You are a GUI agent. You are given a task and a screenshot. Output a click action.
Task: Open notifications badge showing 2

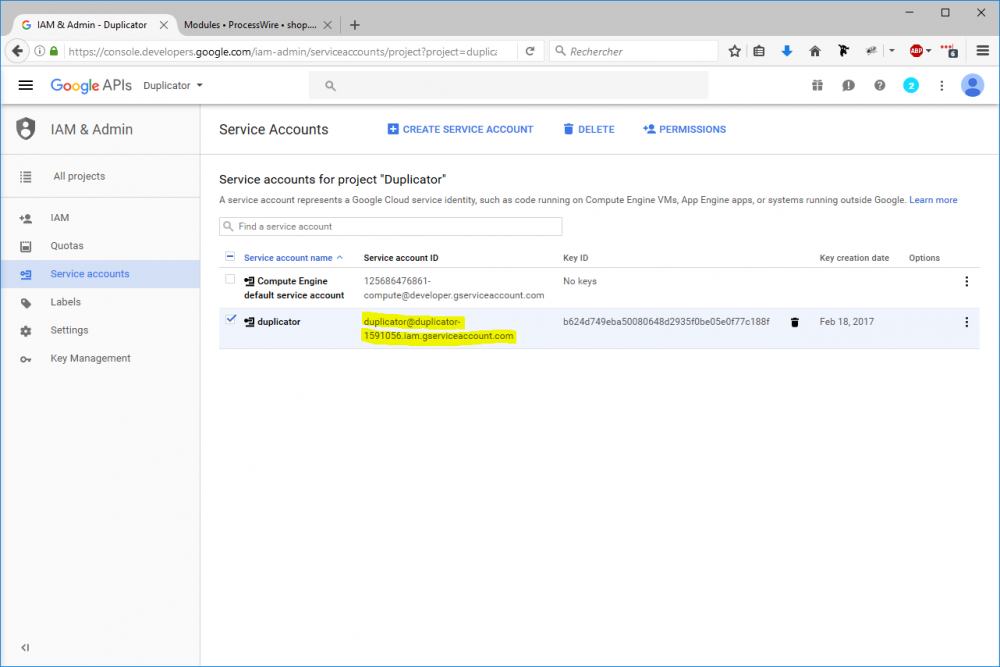911,85
